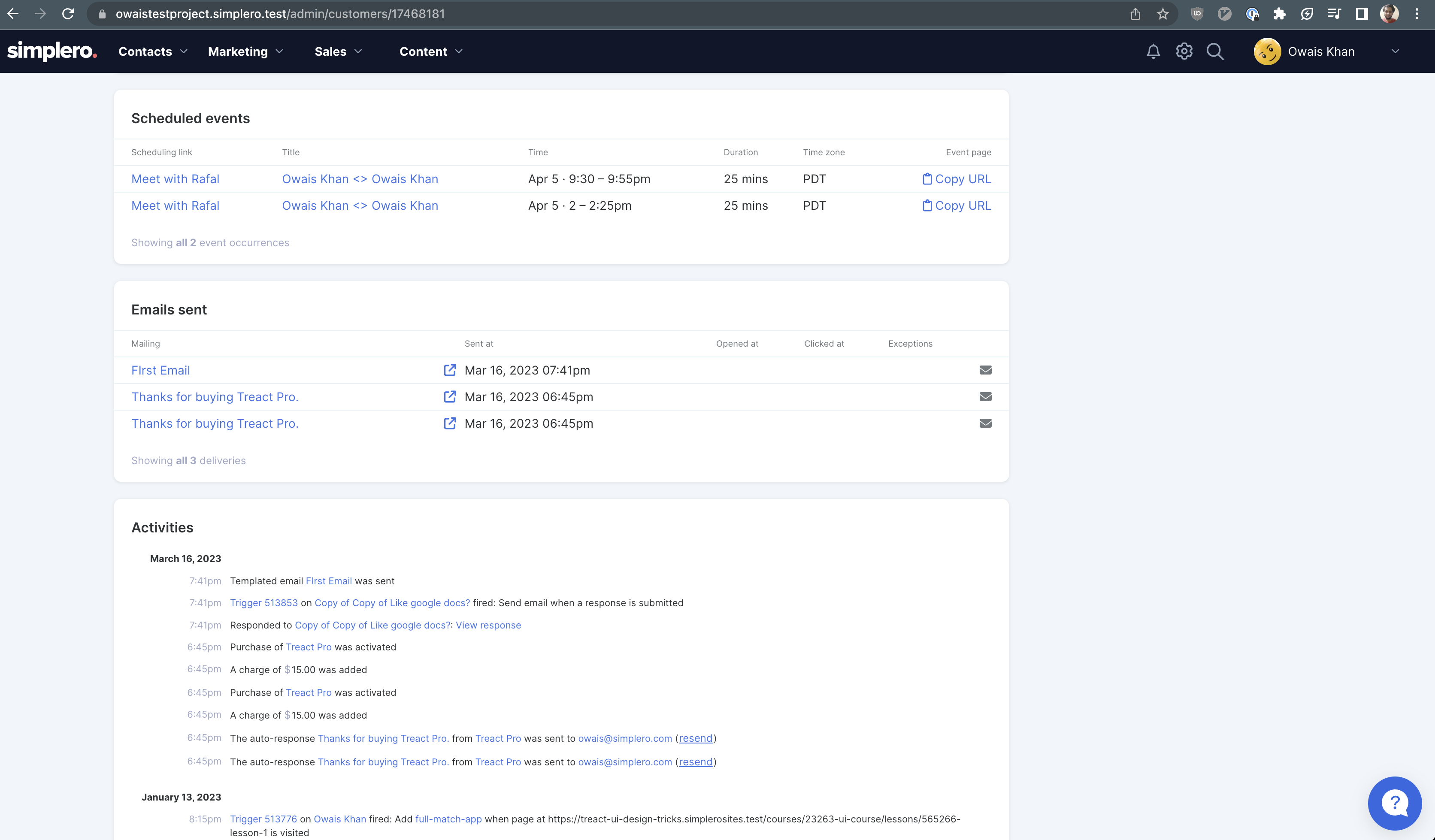Expand the Sales menu
Viewport: 1435px width, 840px height.
coord(338,51)
